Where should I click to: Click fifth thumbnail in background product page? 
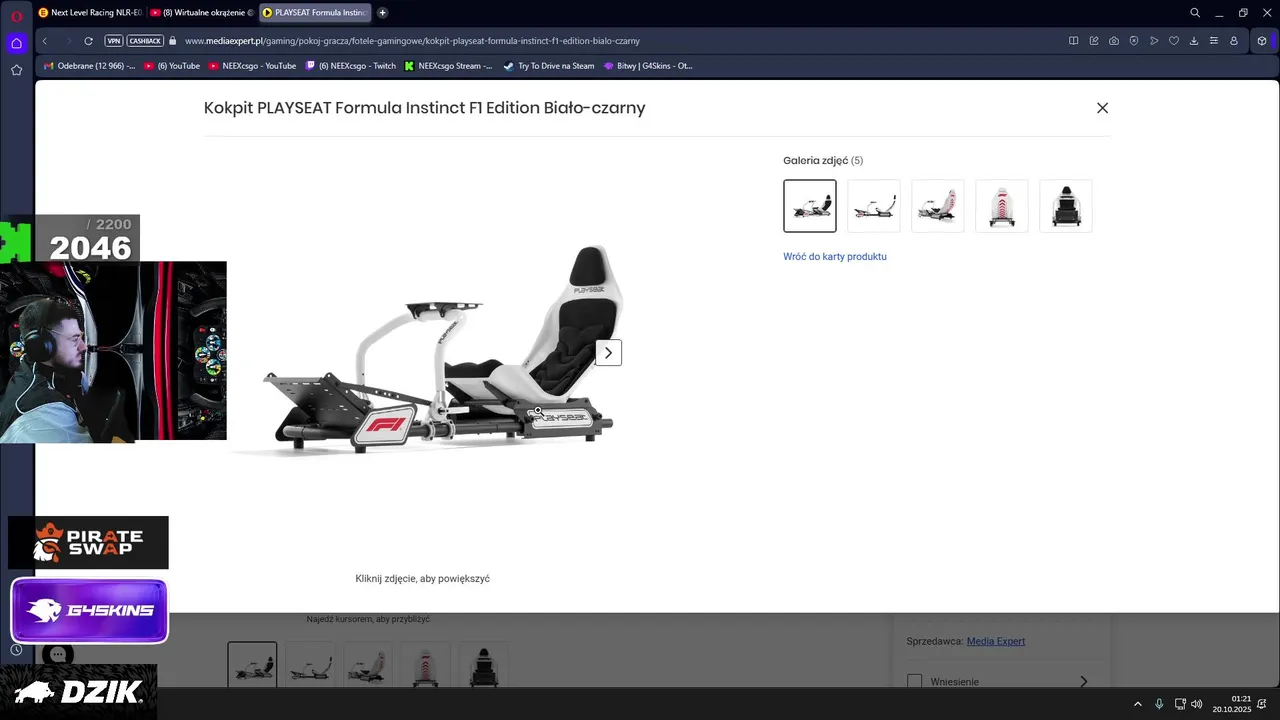coord(484,665)
